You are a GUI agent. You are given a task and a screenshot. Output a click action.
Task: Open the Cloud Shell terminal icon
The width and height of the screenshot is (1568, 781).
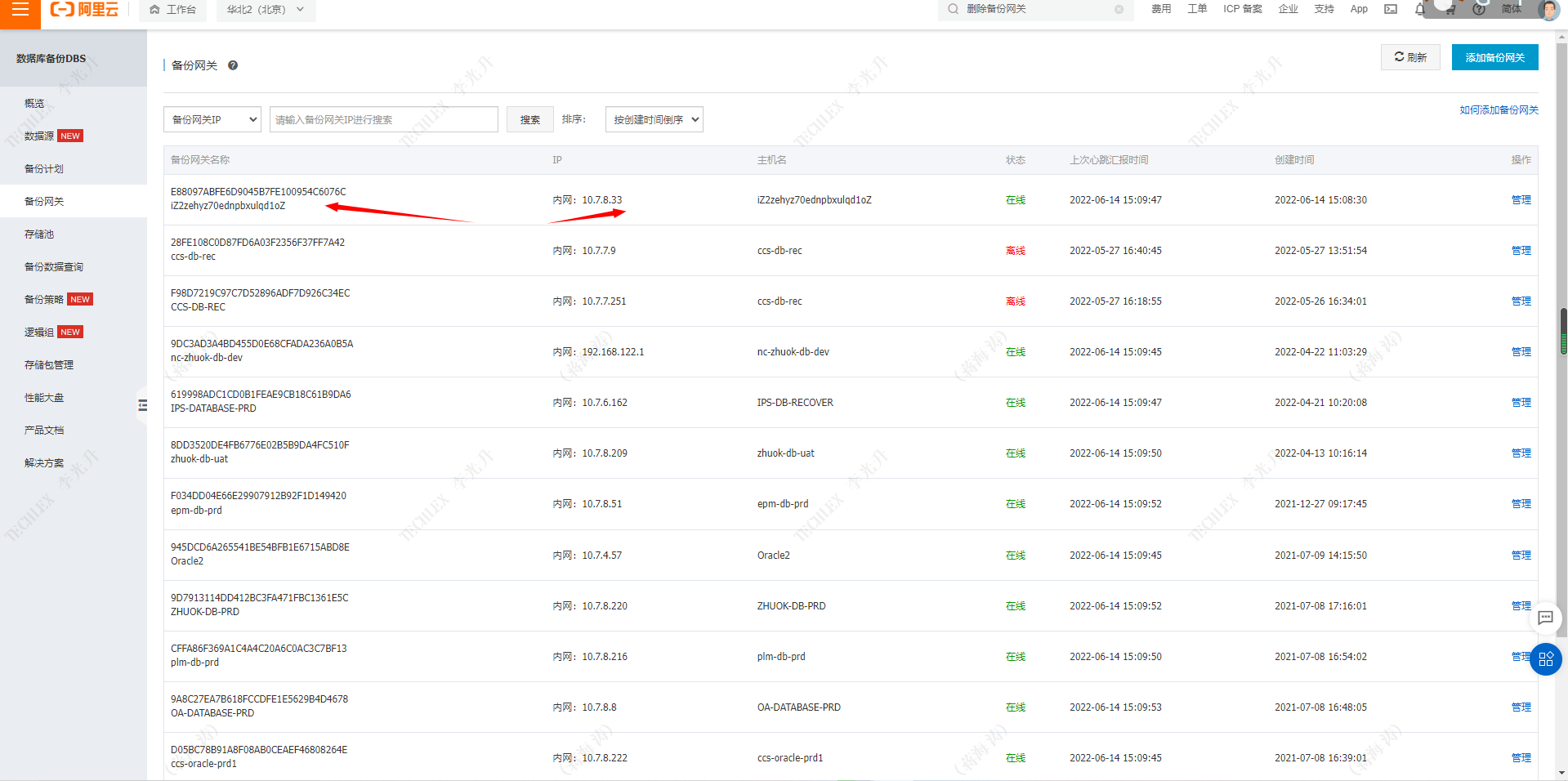tap(1391, 9)
